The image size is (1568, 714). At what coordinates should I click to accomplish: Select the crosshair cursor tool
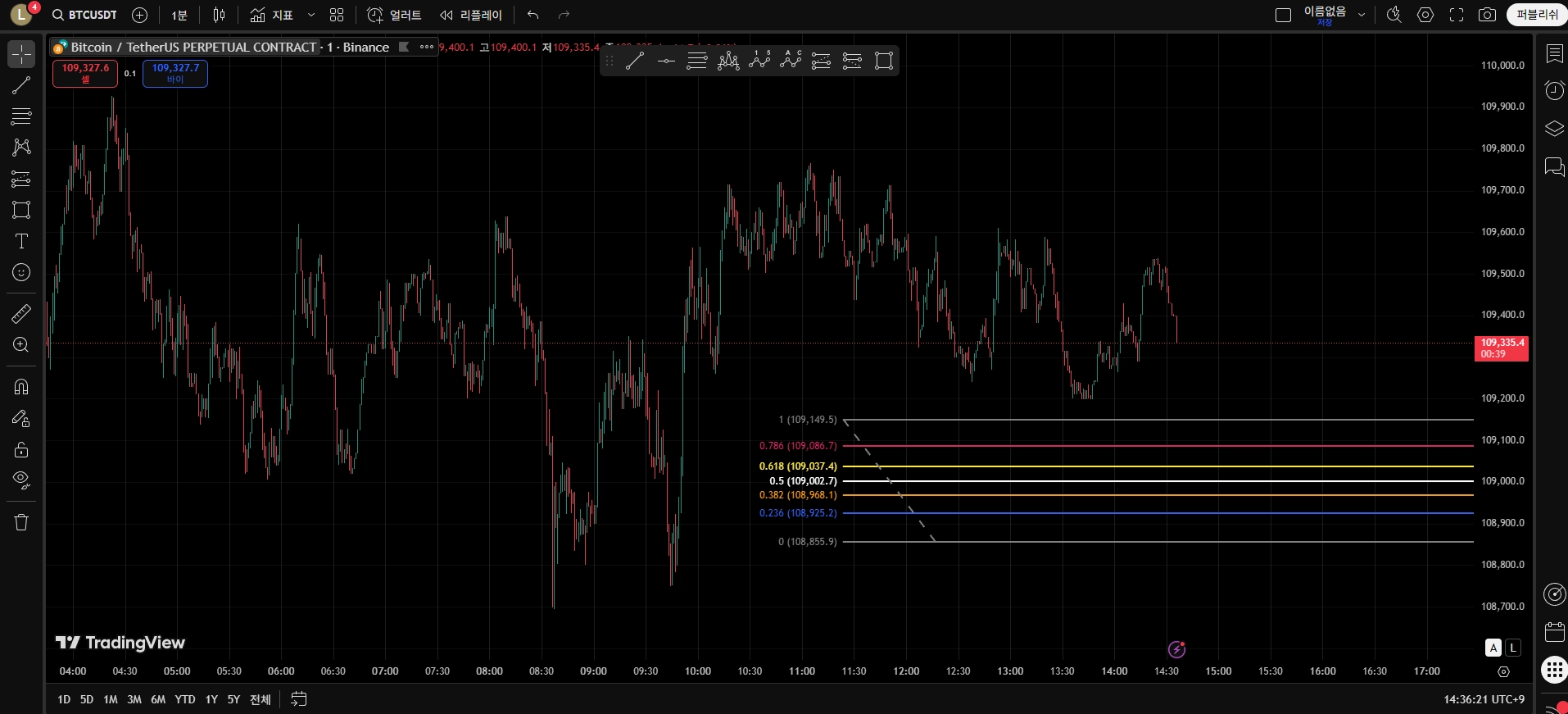(x=21, y=54)
